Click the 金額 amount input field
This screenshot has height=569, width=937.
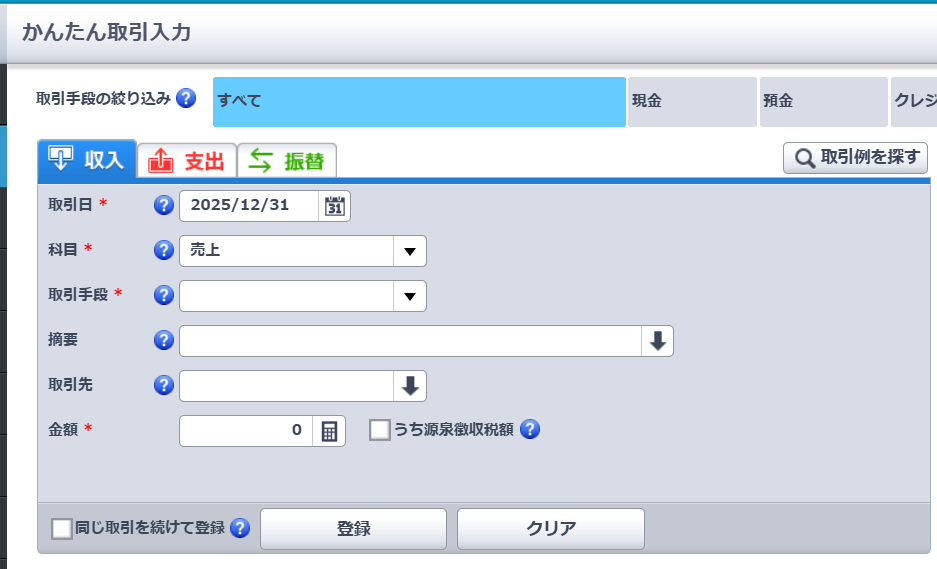(246, 431)
